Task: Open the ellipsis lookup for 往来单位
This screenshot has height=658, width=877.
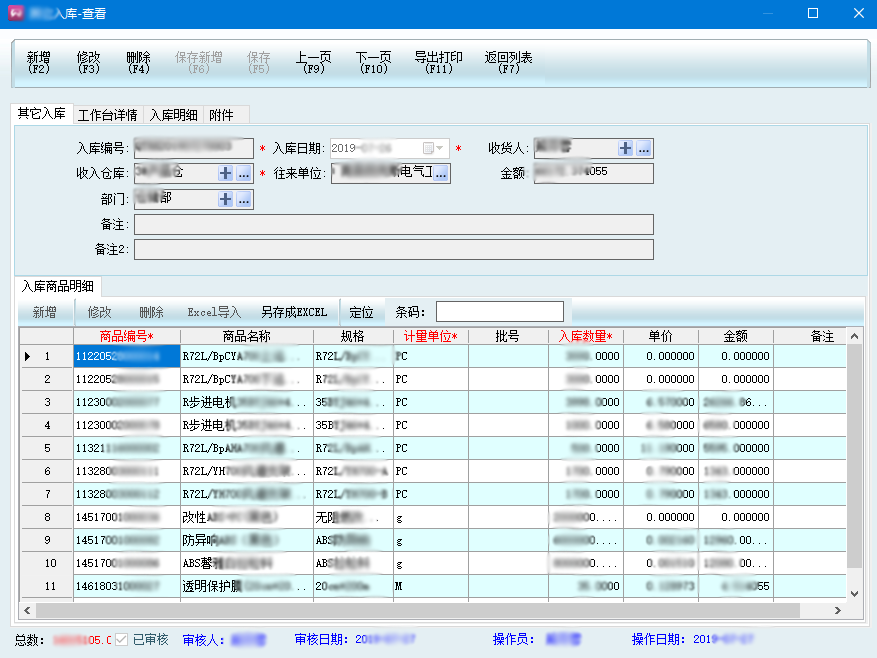Action: click(441, 173)
